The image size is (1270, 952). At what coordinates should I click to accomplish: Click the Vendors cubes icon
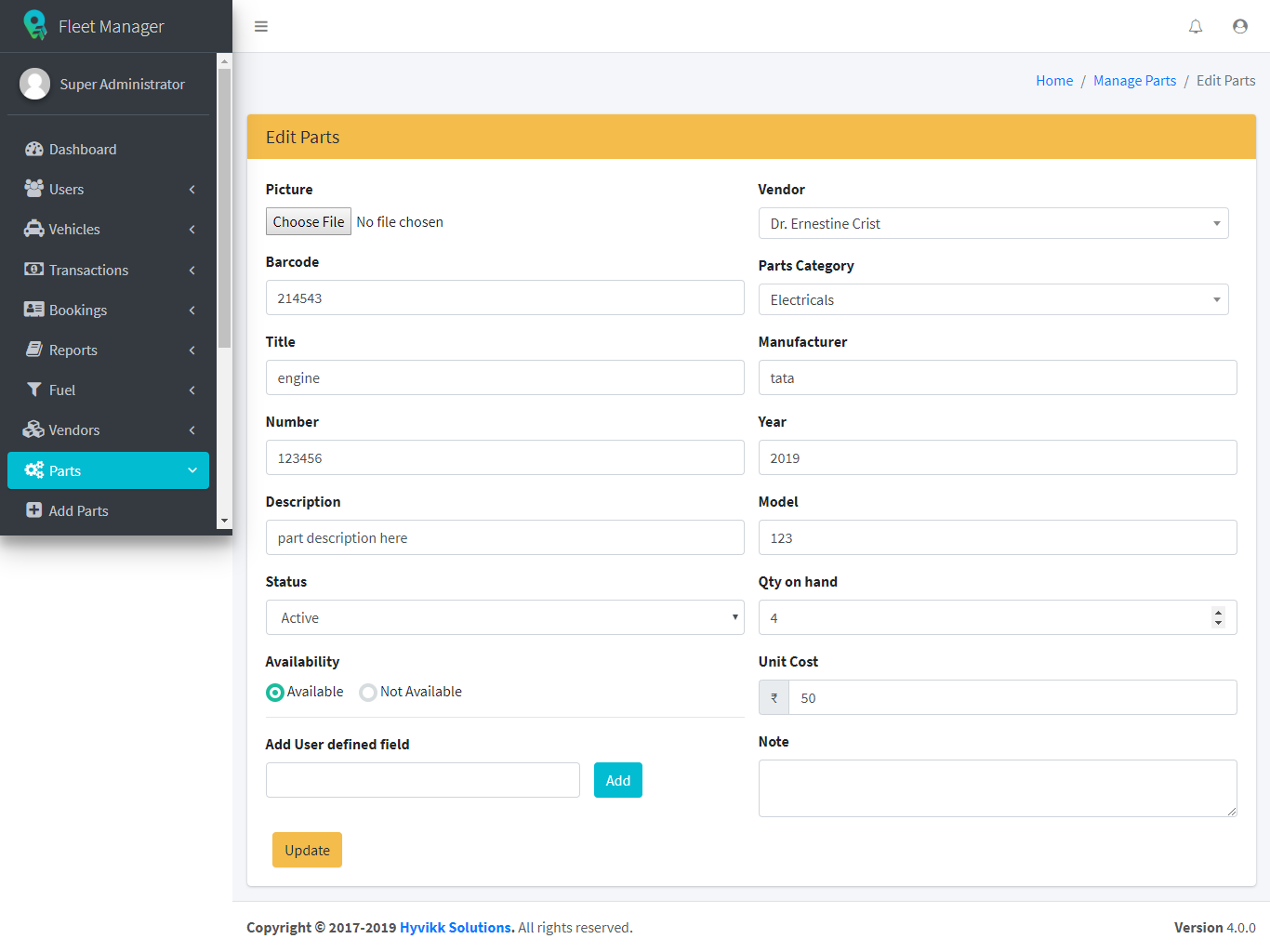pos(34,430)
